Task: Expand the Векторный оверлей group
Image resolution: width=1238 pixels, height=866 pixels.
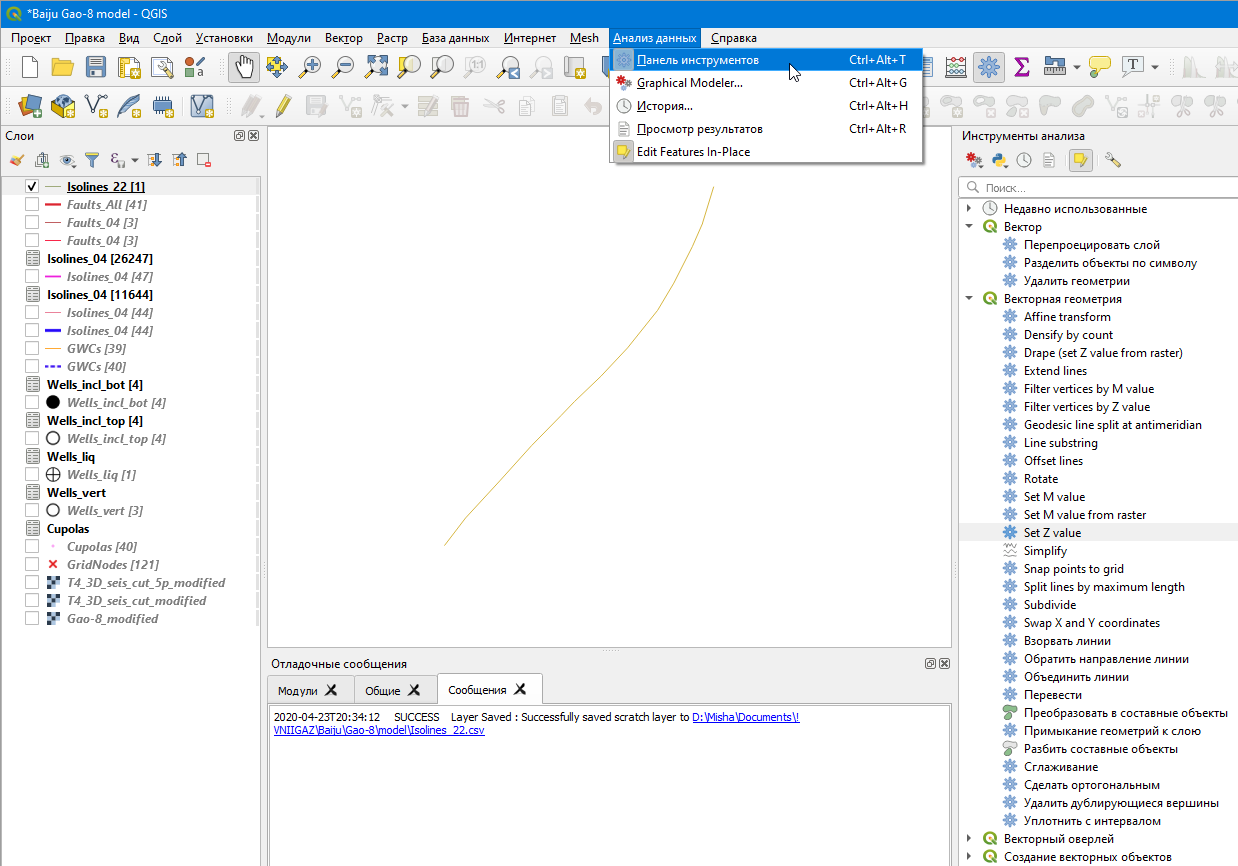Action: coord(967,838)
